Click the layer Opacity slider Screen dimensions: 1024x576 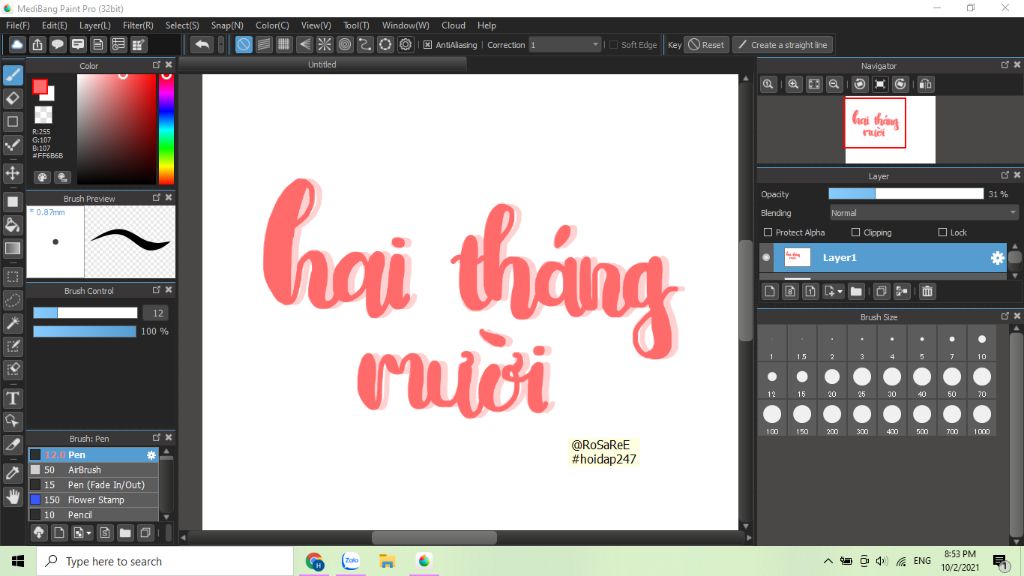(905, 194)
